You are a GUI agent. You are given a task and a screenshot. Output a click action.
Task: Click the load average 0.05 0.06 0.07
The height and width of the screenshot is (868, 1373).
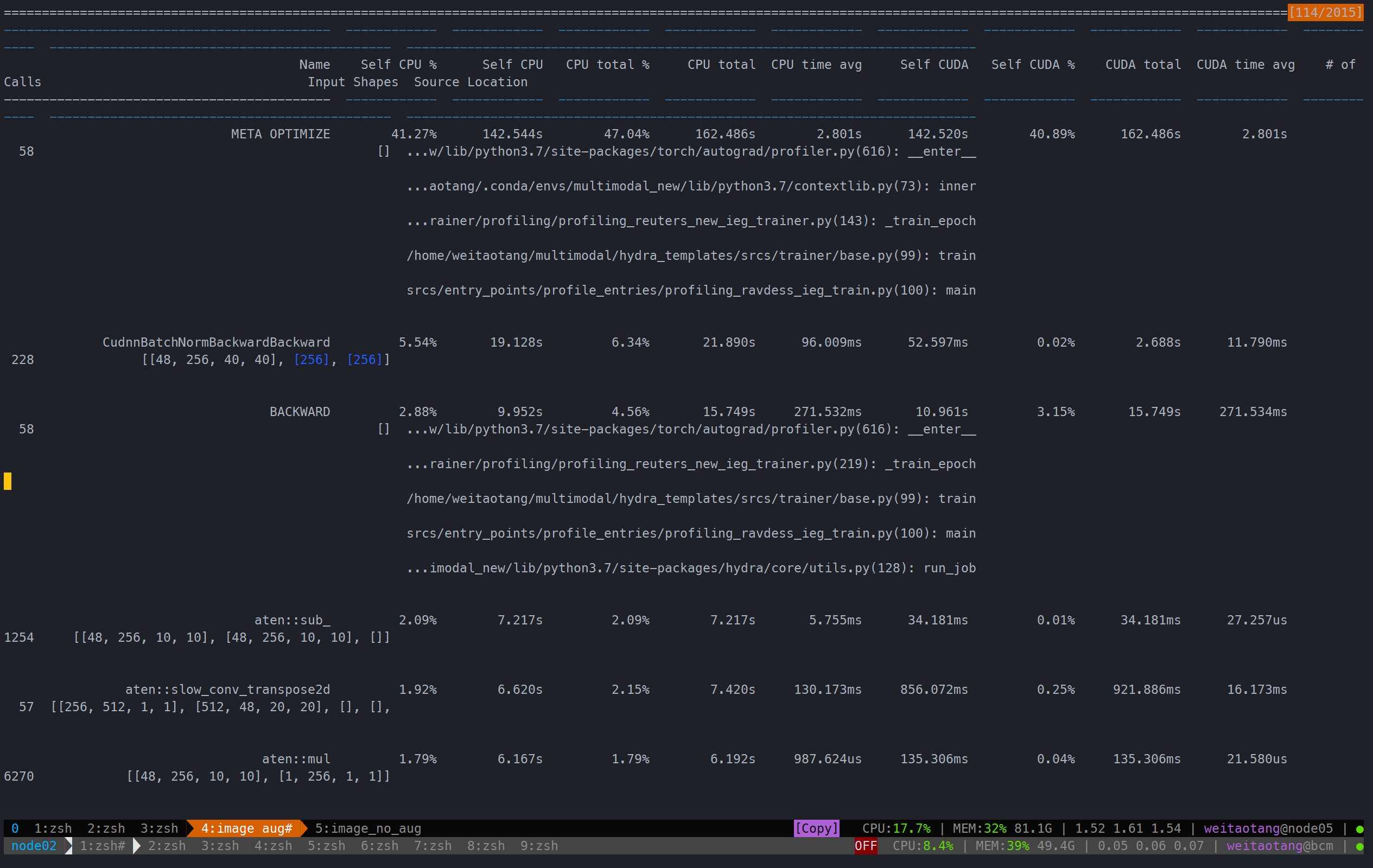pyautogui.click(x=1150, y=846)
